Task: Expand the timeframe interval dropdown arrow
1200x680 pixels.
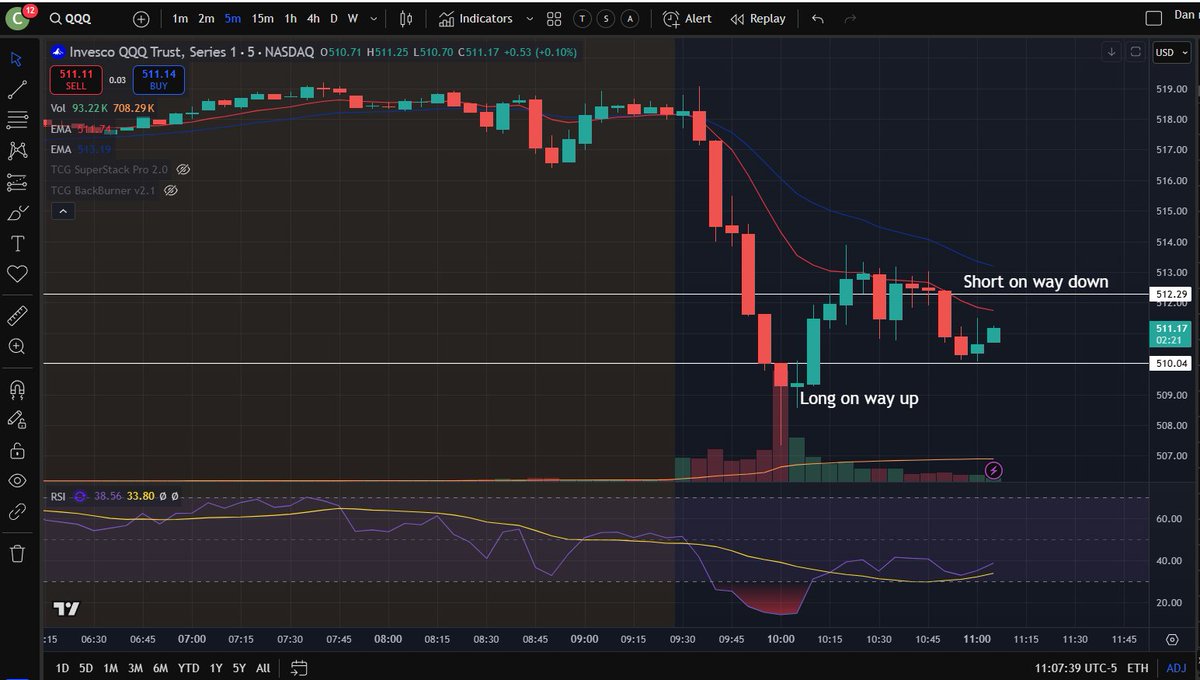Action: 374,19
